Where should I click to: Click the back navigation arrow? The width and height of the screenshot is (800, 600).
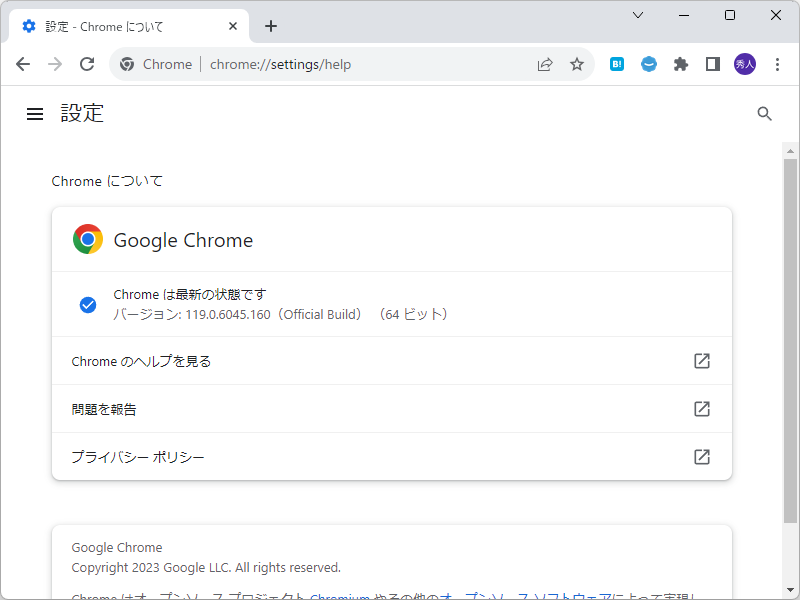tap(23, 63)
